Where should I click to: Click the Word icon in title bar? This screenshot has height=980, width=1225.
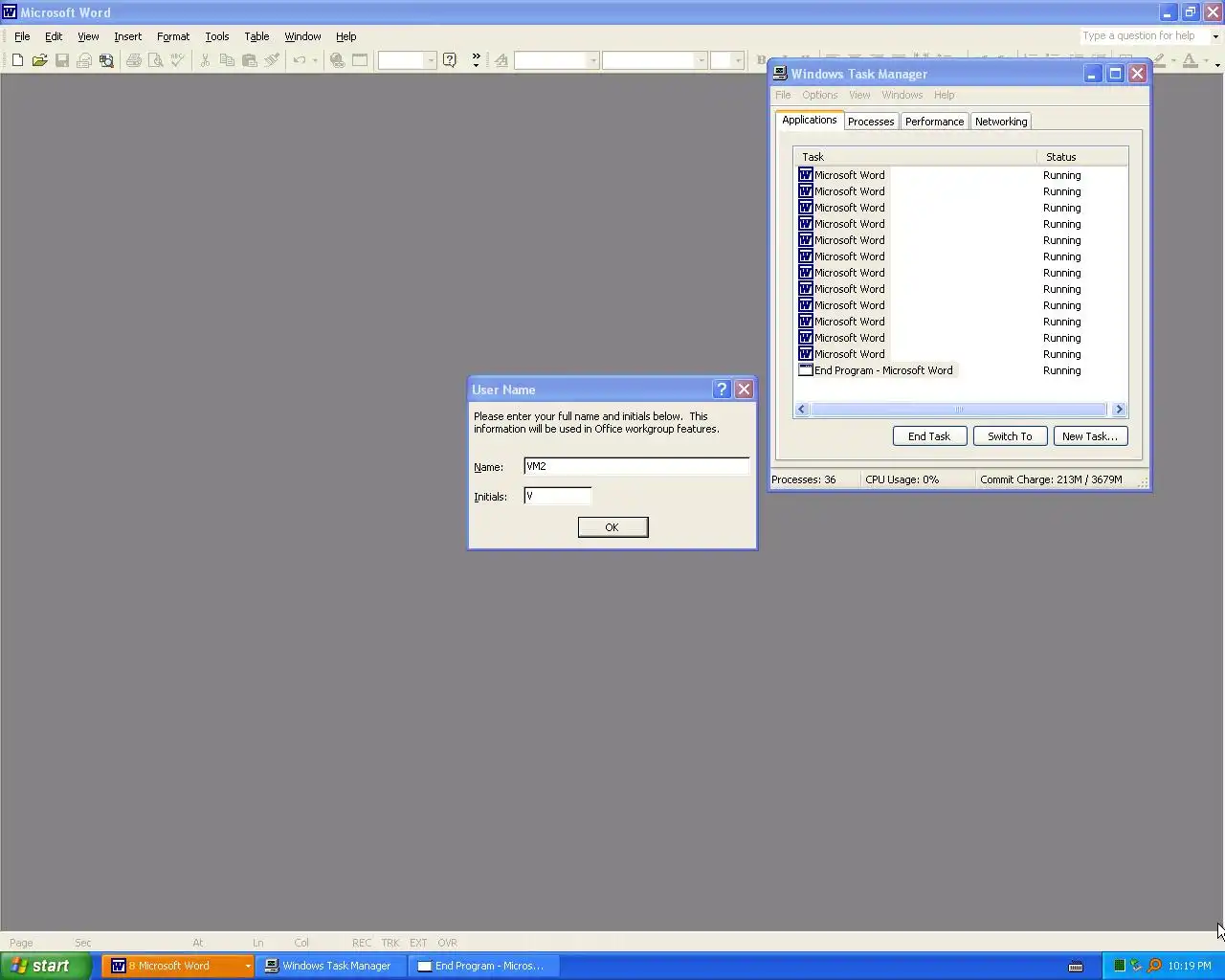(x=10, y=12)
